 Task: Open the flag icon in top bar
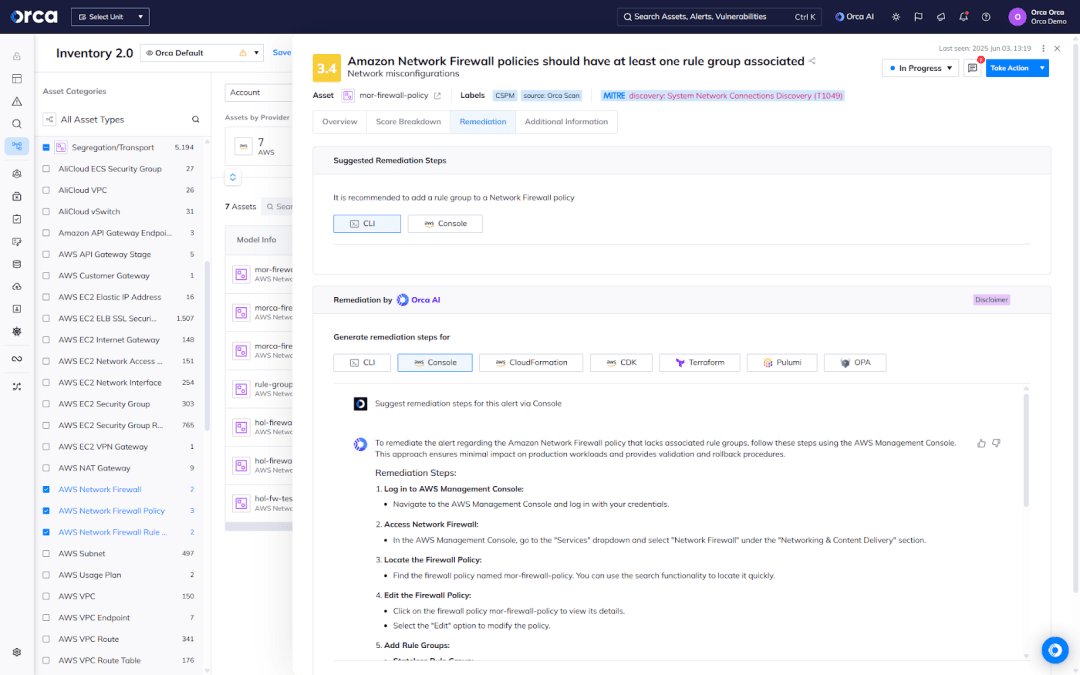click(918, 17)
